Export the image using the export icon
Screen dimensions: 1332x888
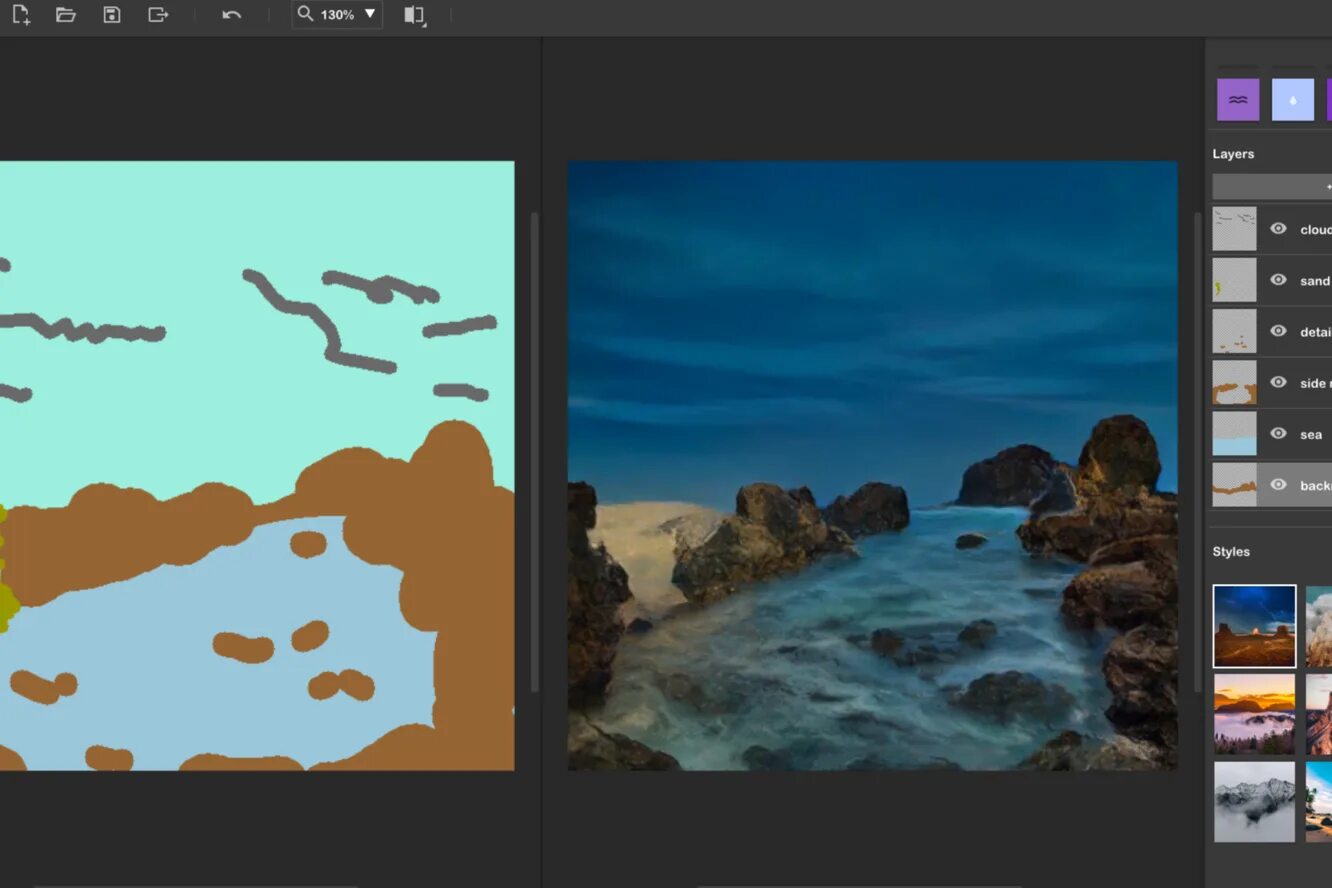pyautogui.click(x=158, y=15)
